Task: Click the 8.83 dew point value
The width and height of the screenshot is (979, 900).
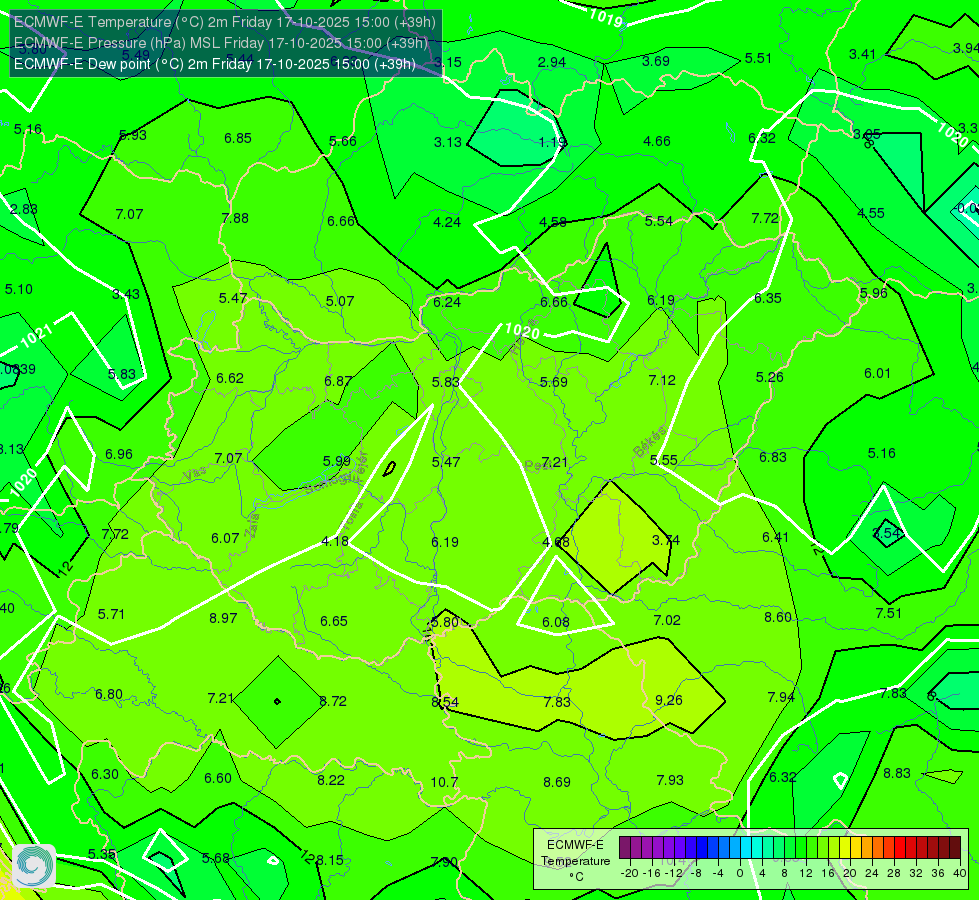Action: pyautogui.click(x=897, y=773)
